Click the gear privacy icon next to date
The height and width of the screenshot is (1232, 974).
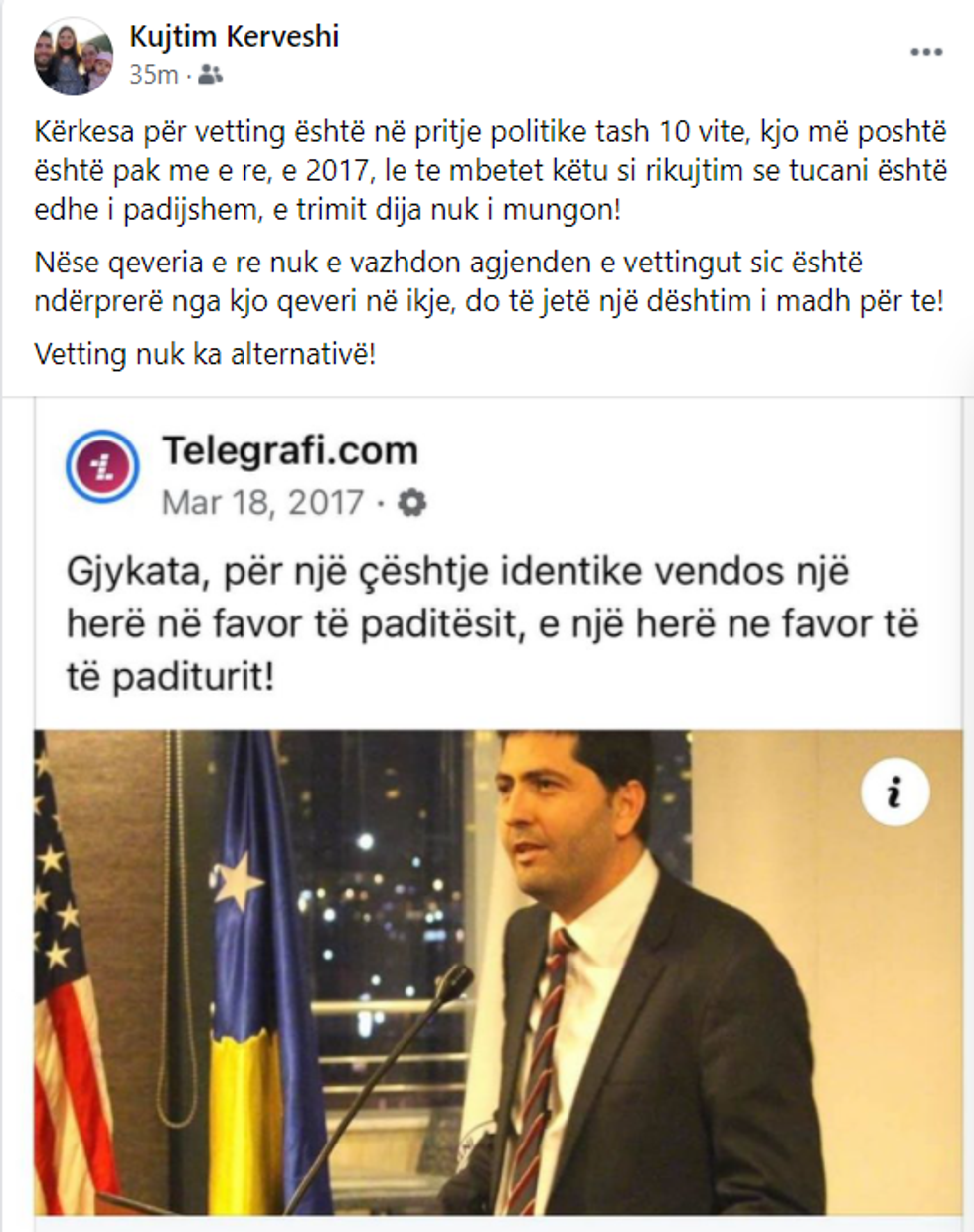(411, 503)
